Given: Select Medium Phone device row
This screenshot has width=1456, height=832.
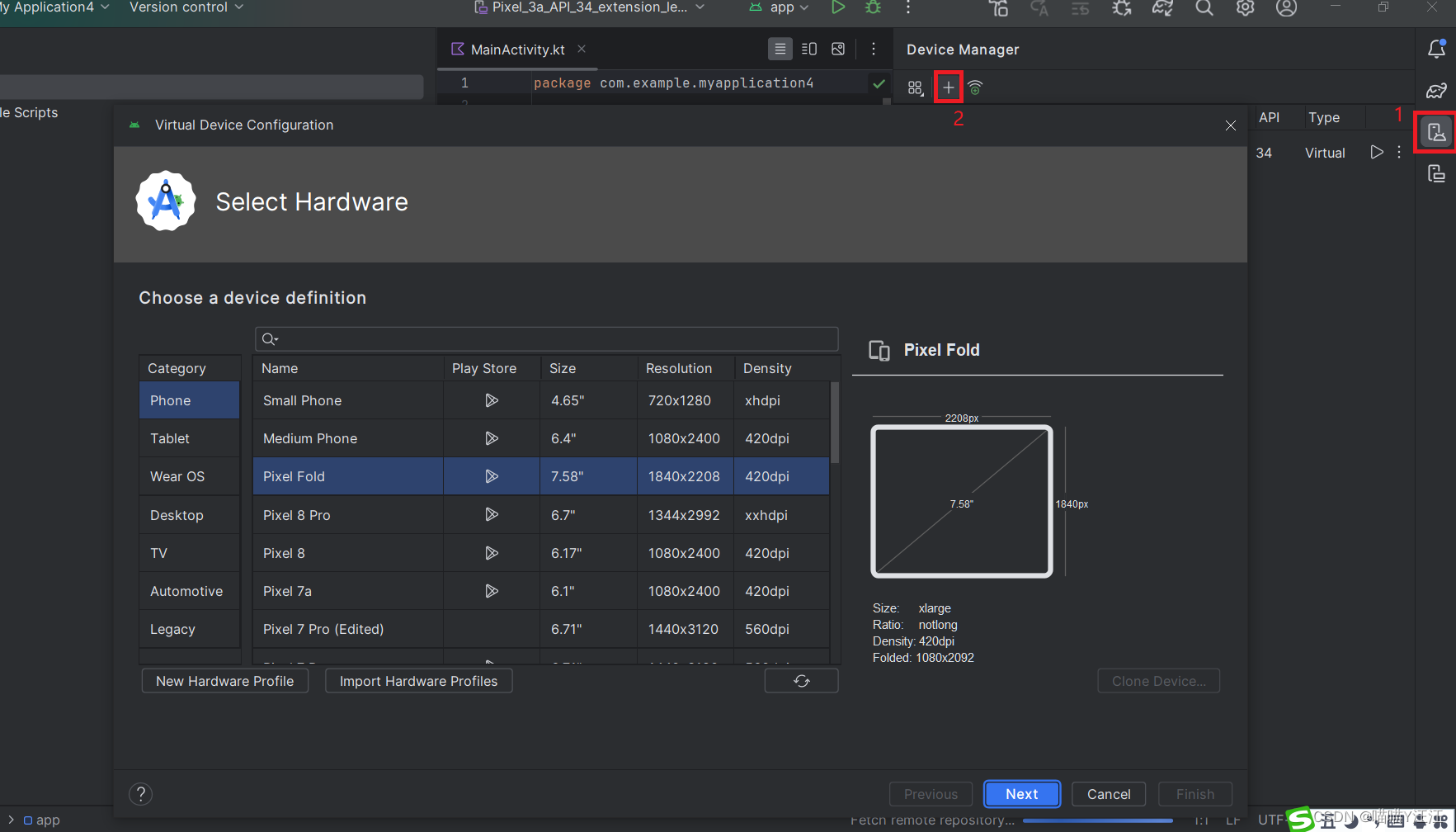Looking at the screenshot, I should [x=541, y=438].
